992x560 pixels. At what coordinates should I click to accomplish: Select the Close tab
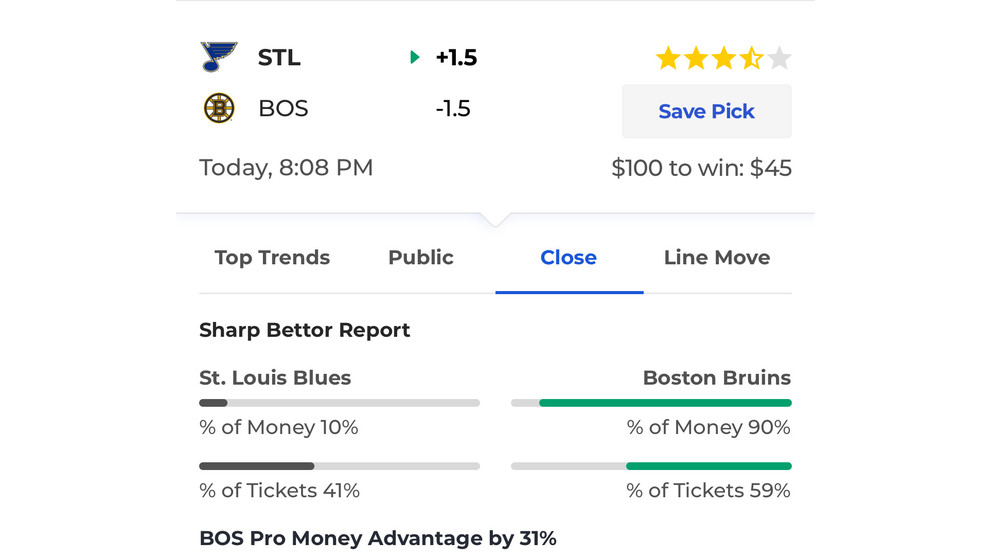pyautogui.click(x=569, y=258)
